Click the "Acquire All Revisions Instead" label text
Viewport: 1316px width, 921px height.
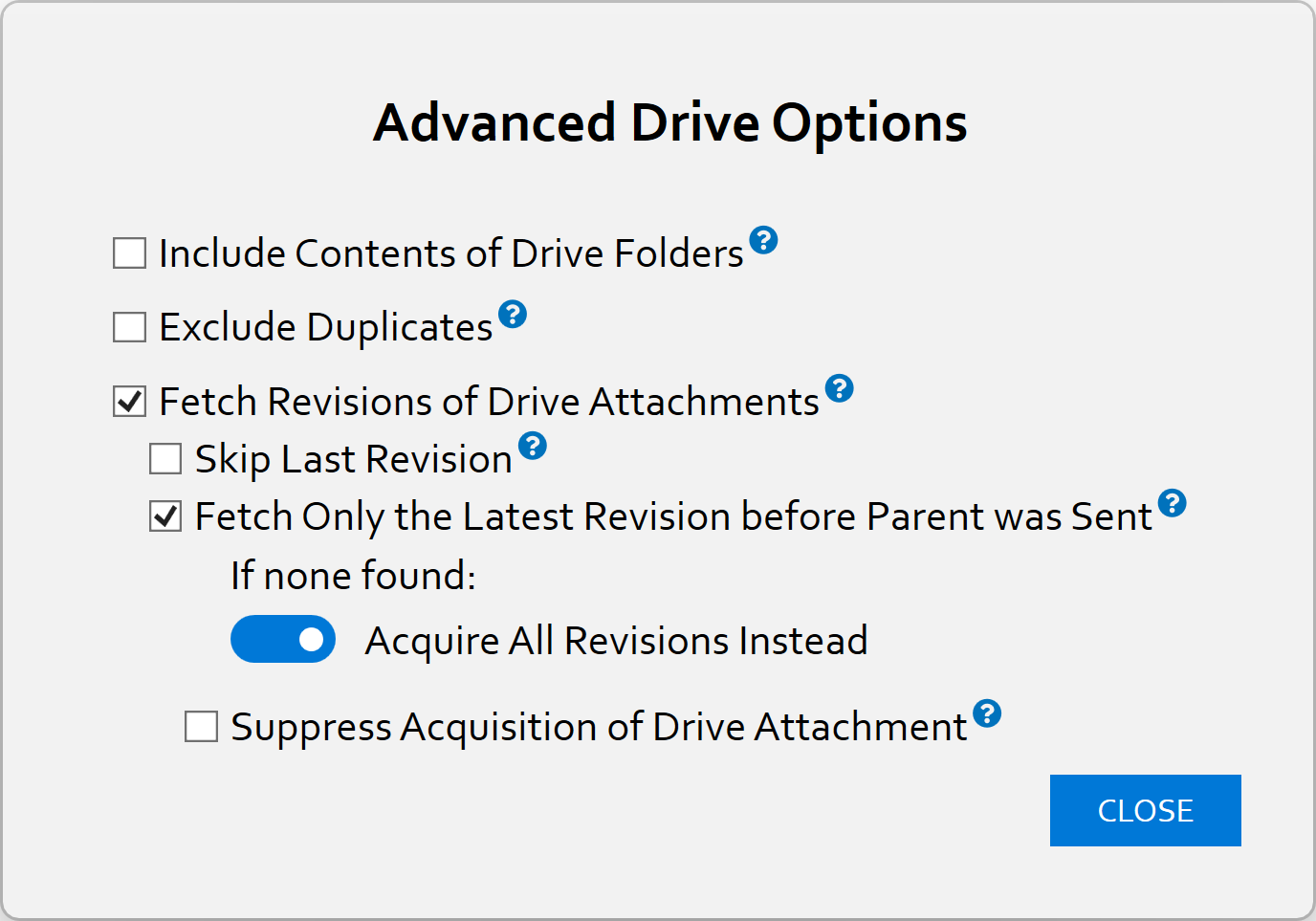point(616,641)
